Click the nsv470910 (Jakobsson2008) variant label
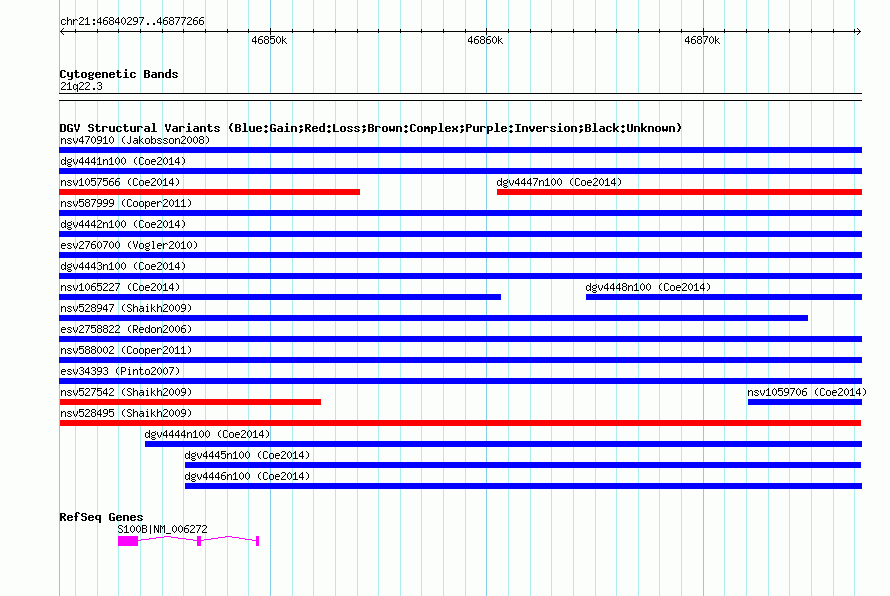This screenshot has height=596, width=890. tap(135, 140)
